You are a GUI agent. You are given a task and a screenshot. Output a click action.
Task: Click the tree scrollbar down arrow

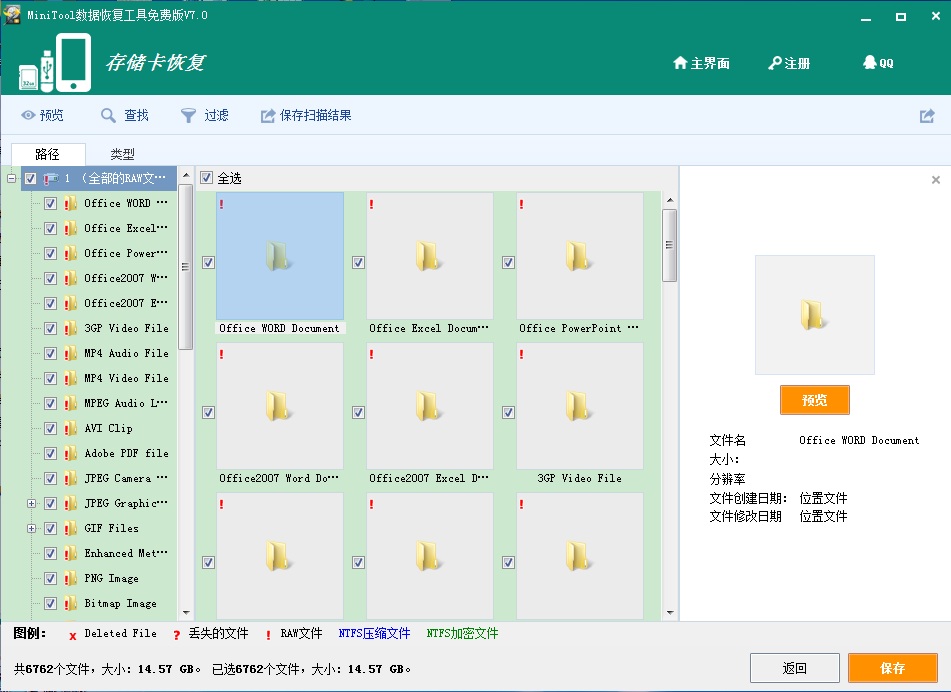[x=186, y=613]
